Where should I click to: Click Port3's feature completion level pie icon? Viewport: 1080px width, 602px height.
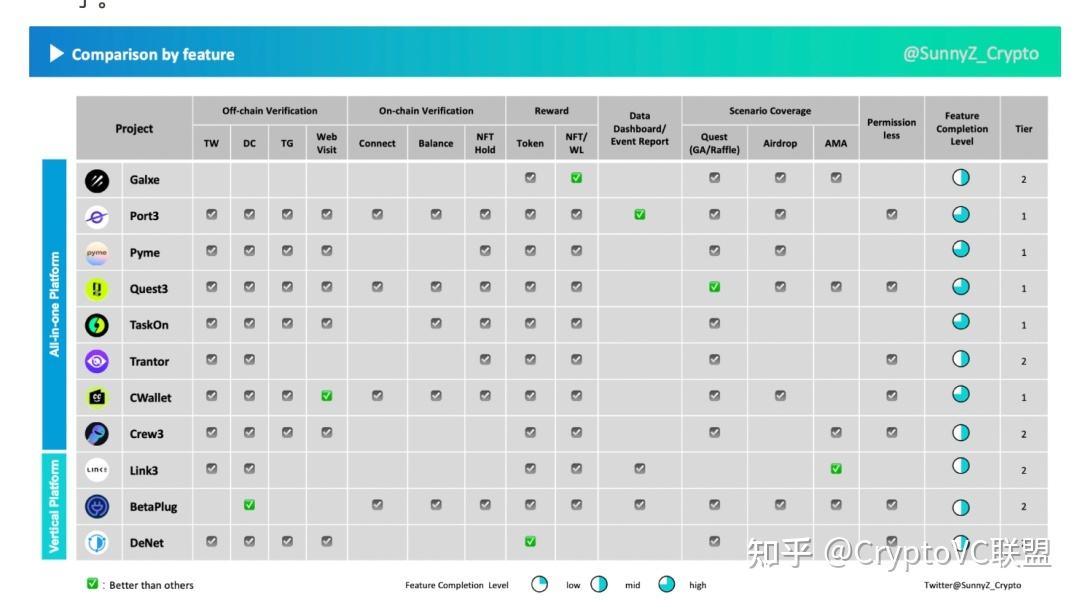[x=961, y=214]
